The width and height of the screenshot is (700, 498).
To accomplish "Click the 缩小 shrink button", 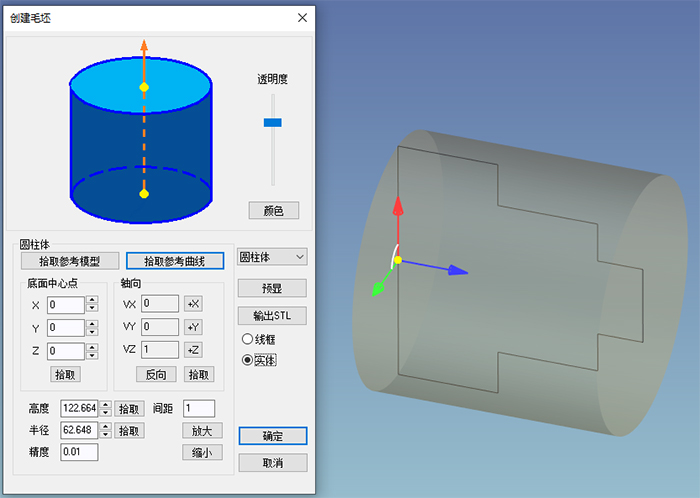I will [x=202, y=453].
